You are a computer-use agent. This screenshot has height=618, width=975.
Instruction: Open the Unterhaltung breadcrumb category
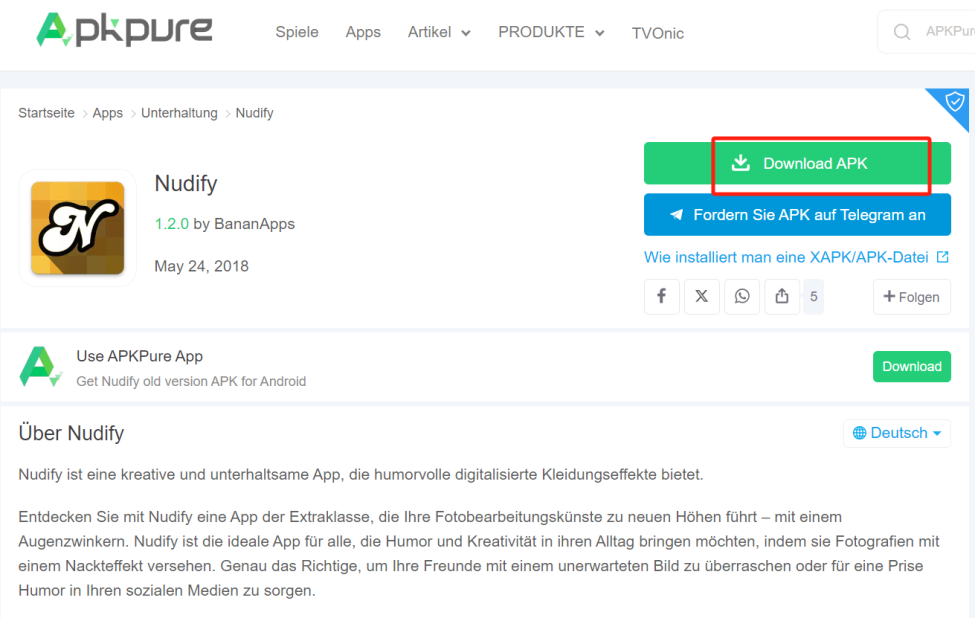coord(179,113)
